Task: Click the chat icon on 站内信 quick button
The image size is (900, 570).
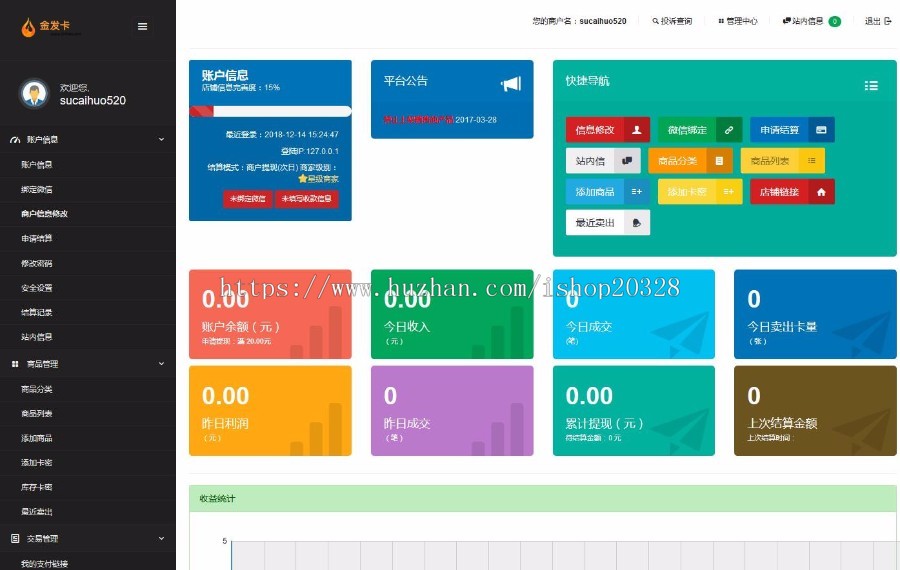Action: (x=627, y=161)
